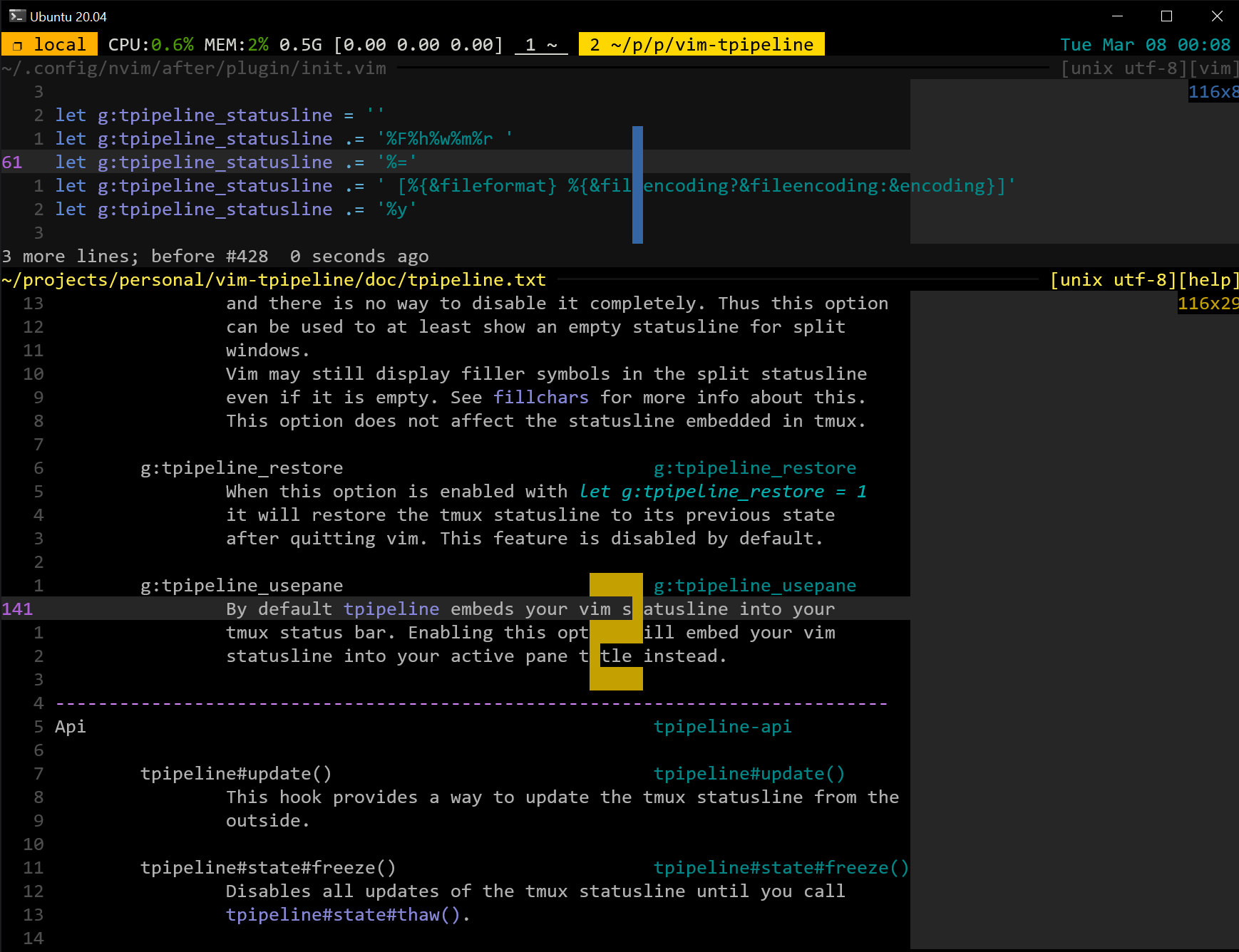Click the date and time Tue Mar 08 00:08
This screenshot has height=952, width=1239.
pyautogui.click(x=1145, y=44)
